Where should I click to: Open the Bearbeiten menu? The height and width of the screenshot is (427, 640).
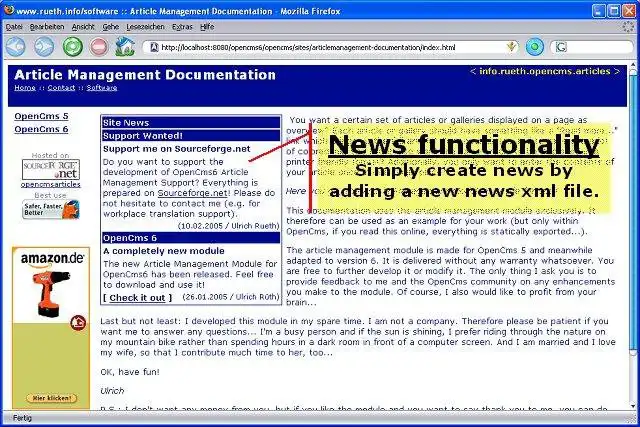tap(47, 27)
